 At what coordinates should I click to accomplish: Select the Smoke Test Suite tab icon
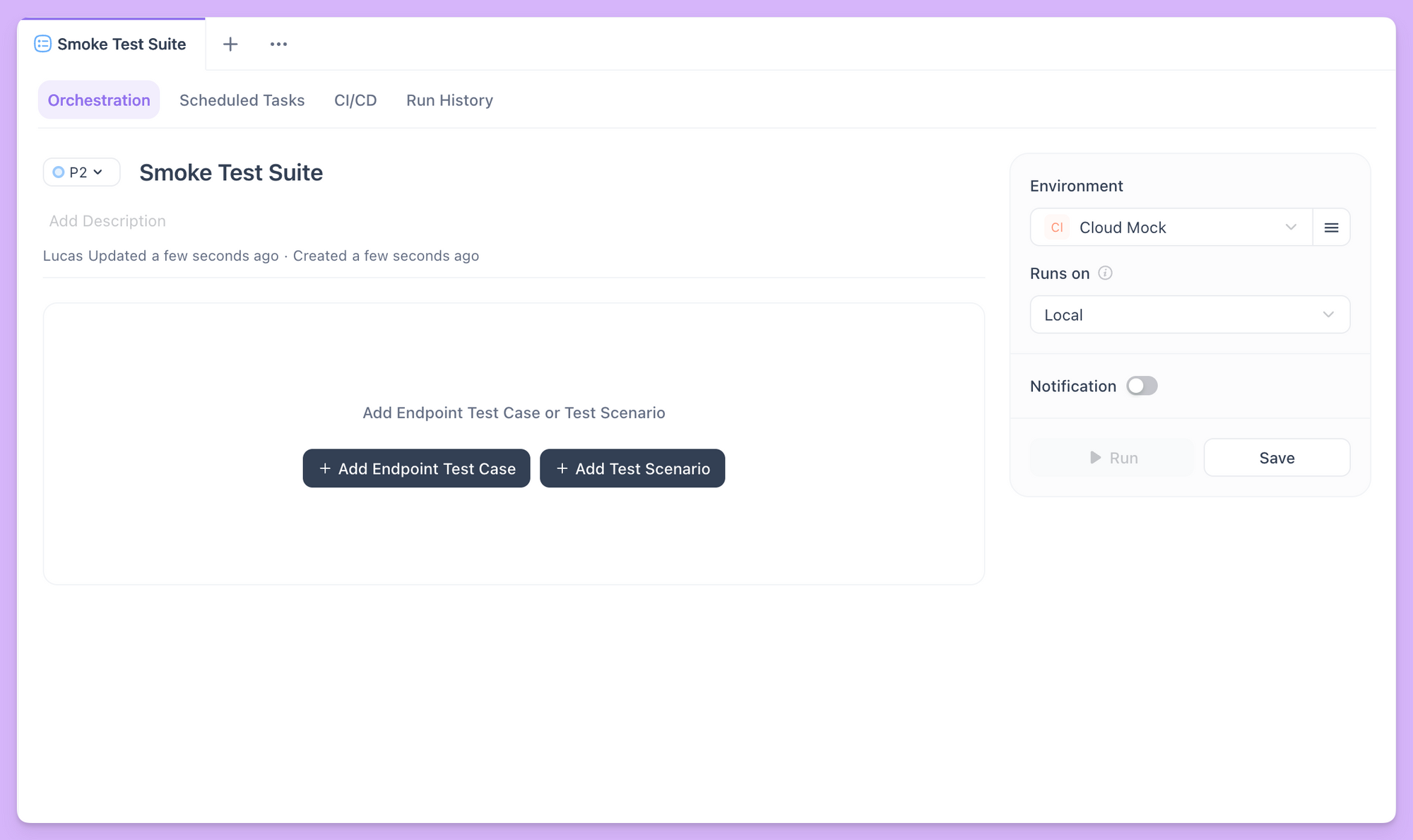[x=42, y=43]
